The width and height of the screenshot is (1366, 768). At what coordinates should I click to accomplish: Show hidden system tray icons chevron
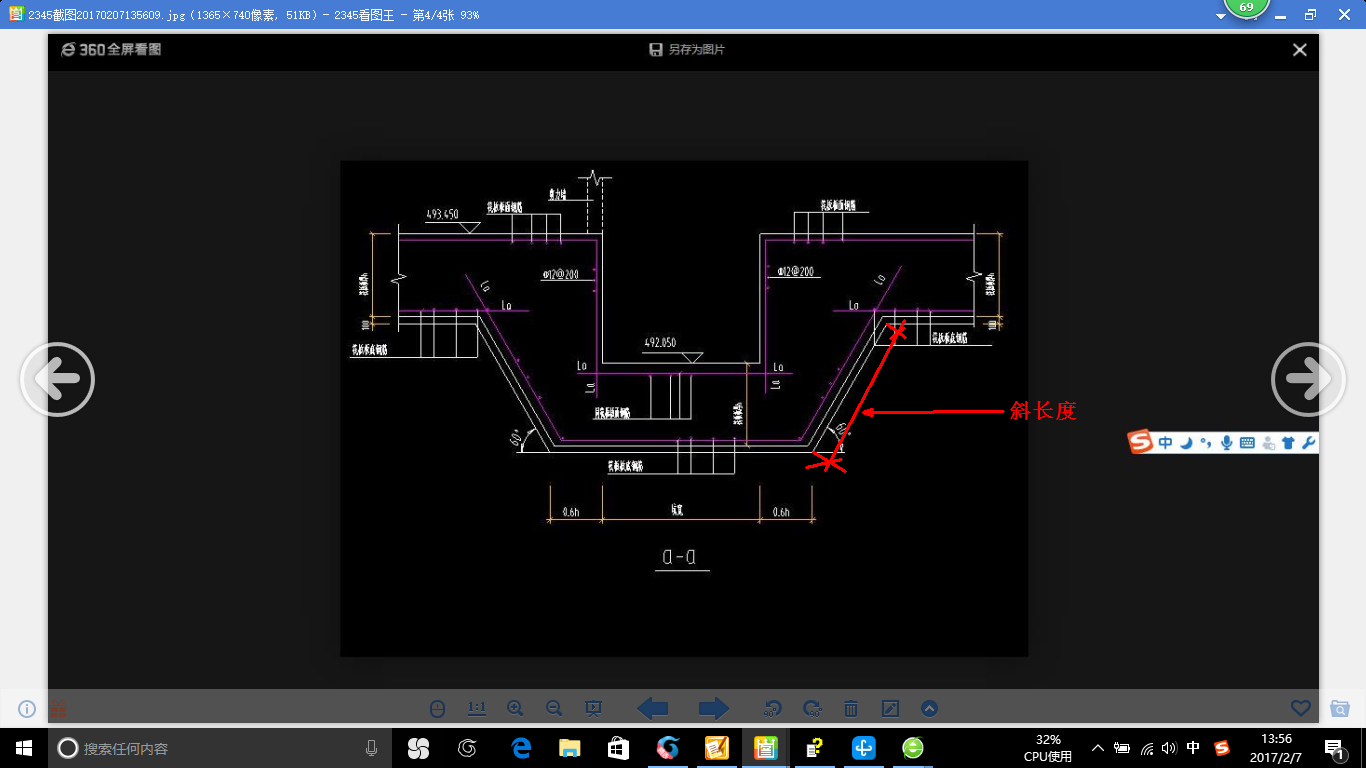(1097, 748)
